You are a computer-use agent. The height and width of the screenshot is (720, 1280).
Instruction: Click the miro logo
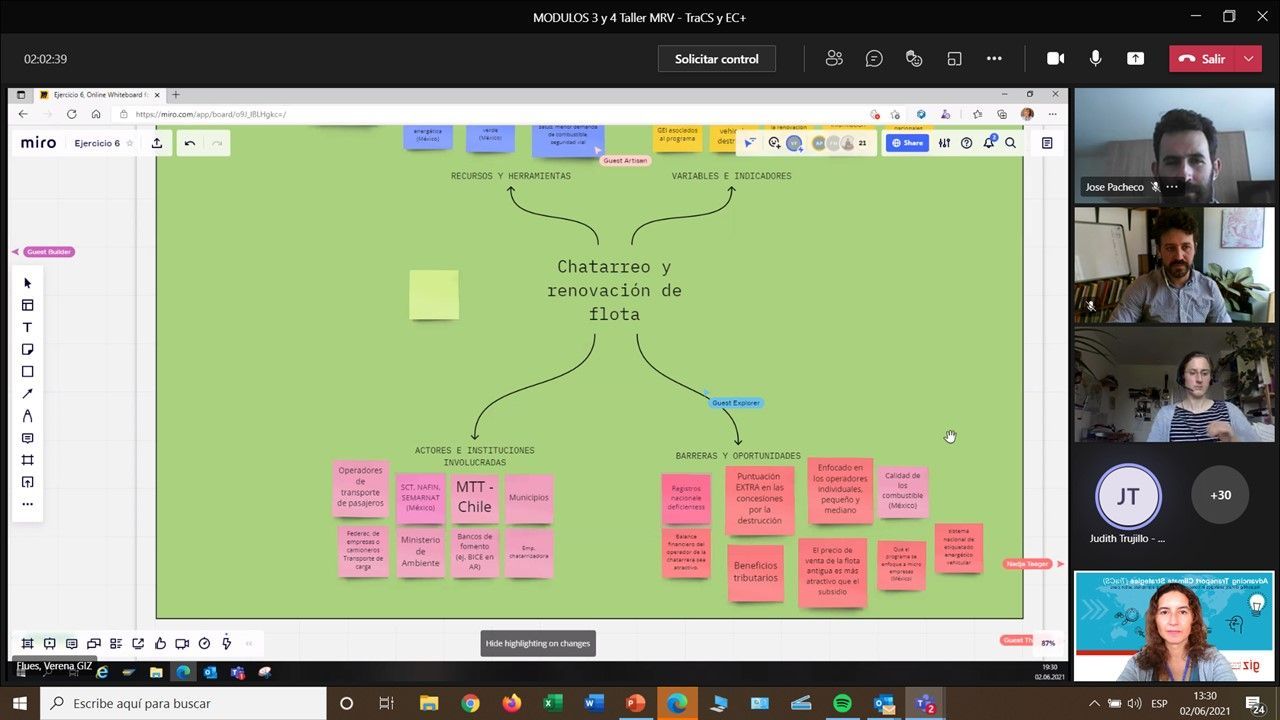[39, 143]
